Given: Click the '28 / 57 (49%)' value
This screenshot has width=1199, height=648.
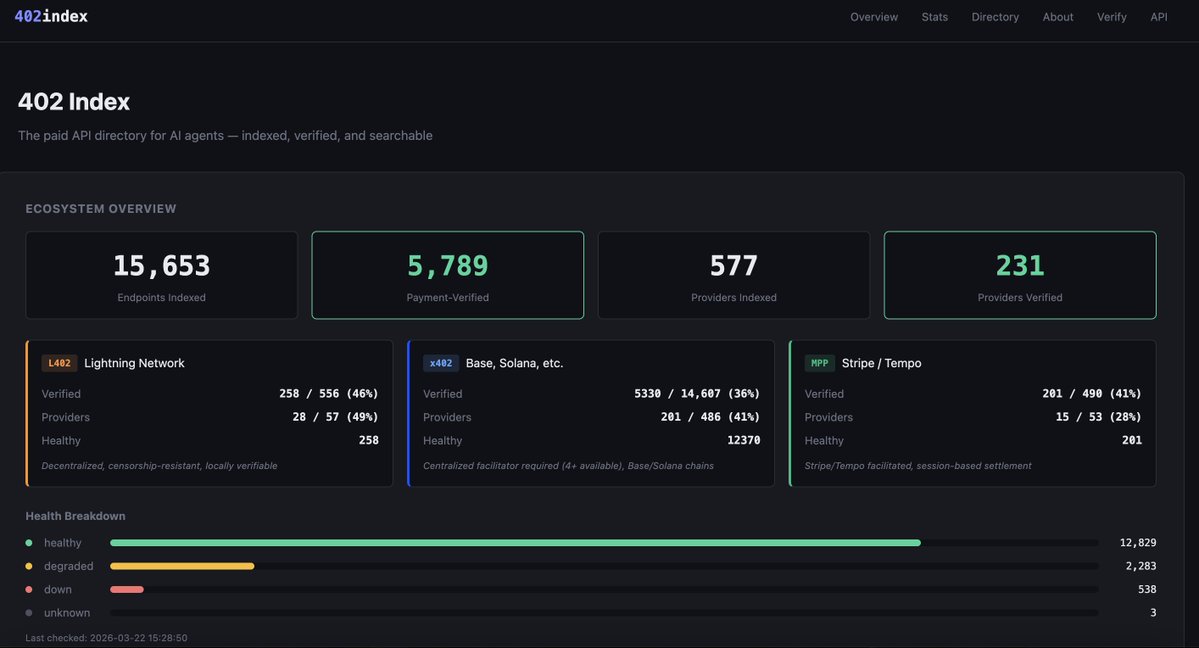Looking at the screenshot, I should point(335,417).
